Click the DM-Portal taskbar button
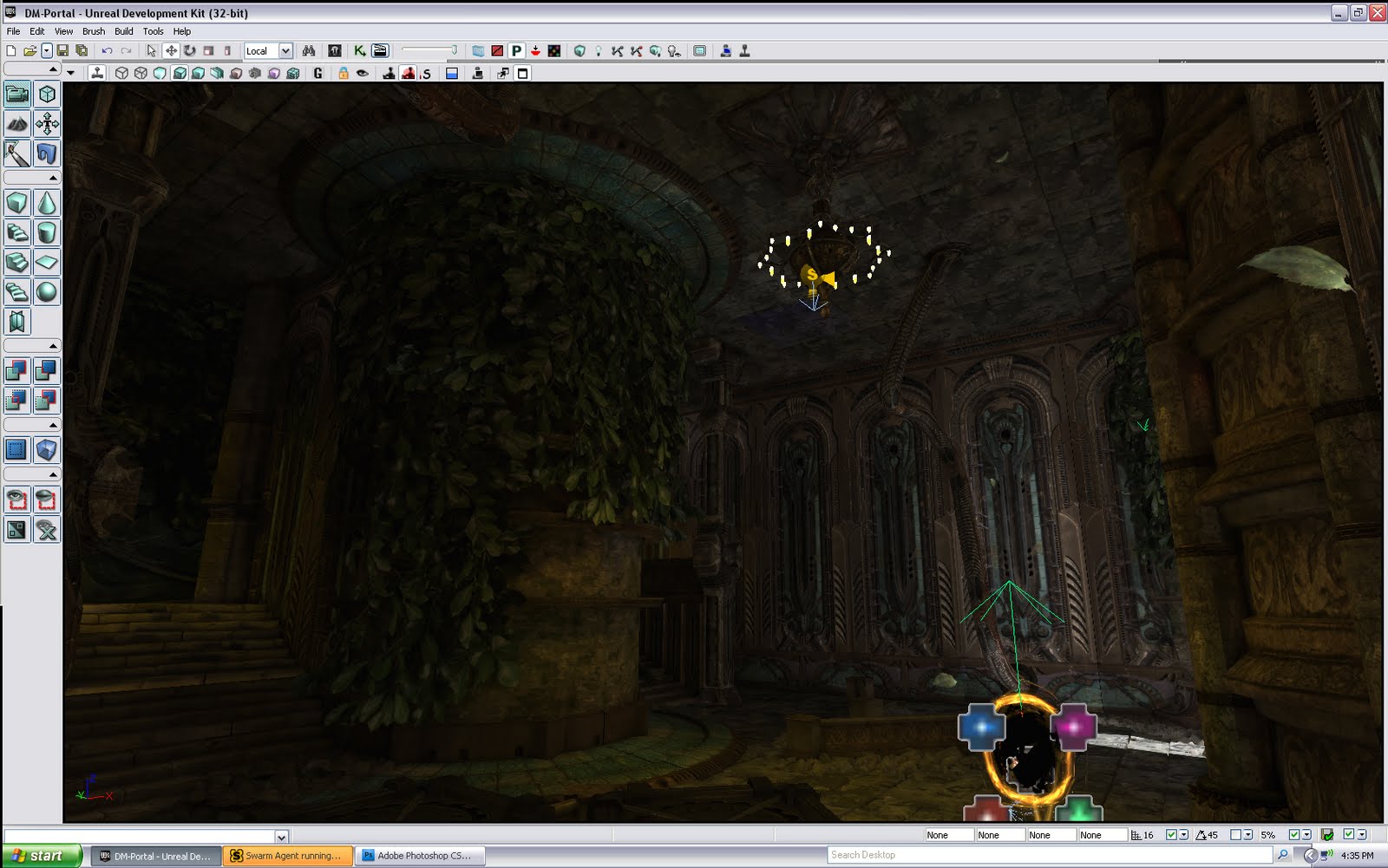 click(x=156, y=856)
